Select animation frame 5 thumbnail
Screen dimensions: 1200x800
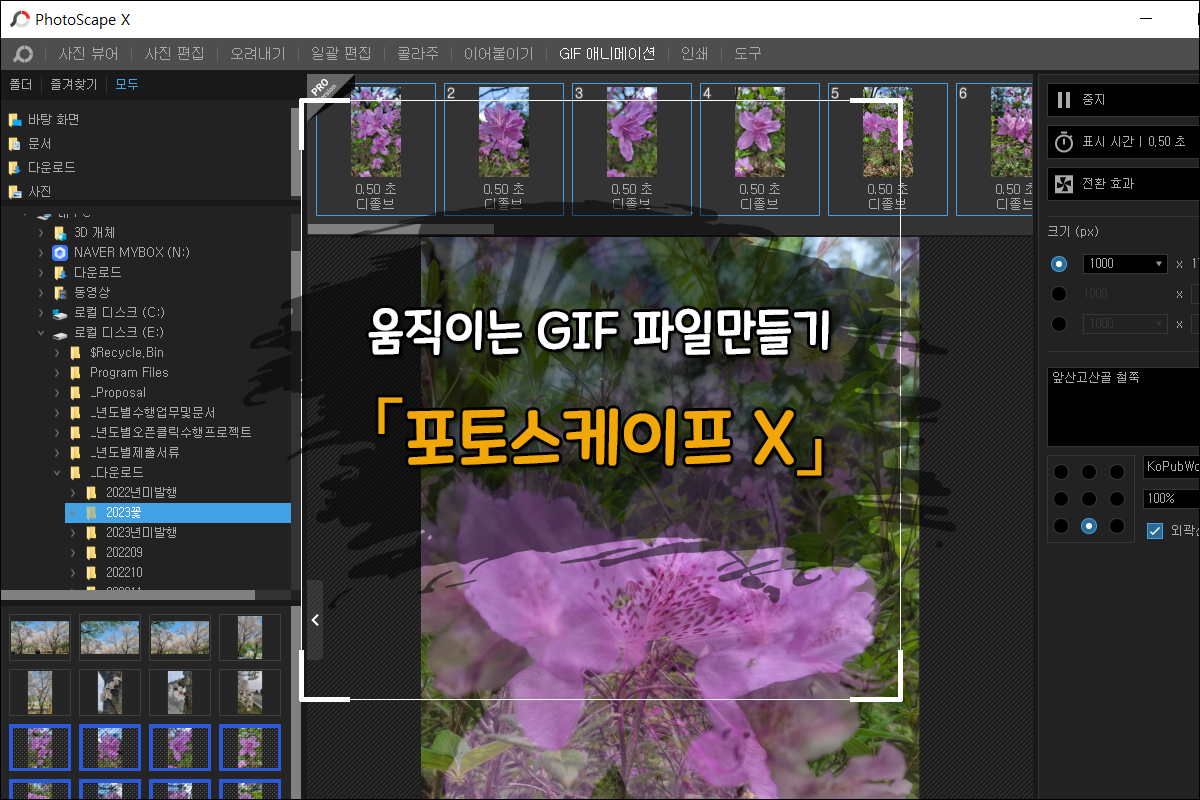[888, 150]
